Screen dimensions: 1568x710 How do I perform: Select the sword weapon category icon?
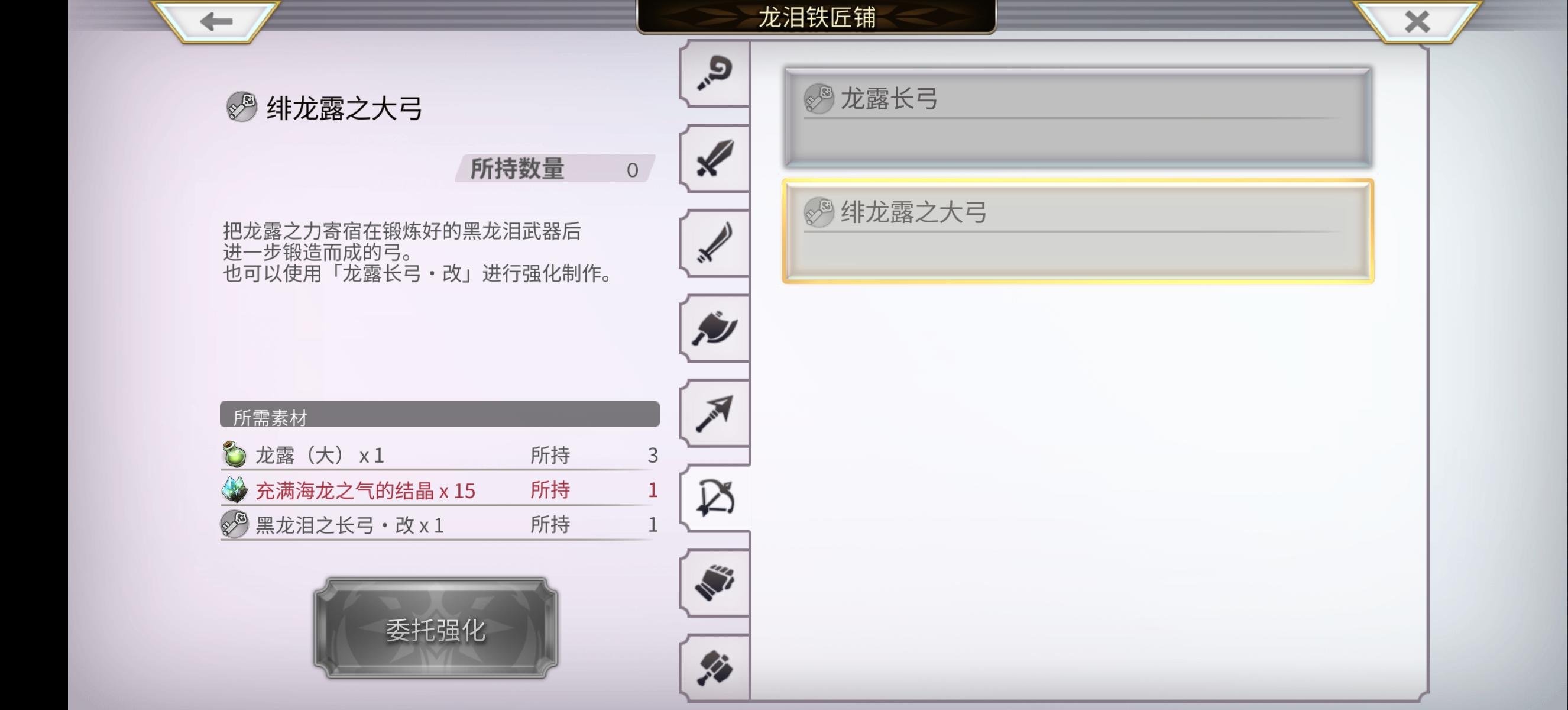(x=715, y=159)
